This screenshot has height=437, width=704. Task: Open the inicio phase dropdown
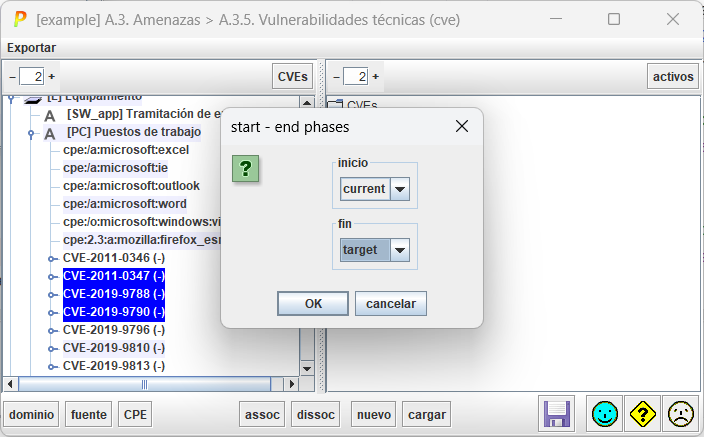400,189
